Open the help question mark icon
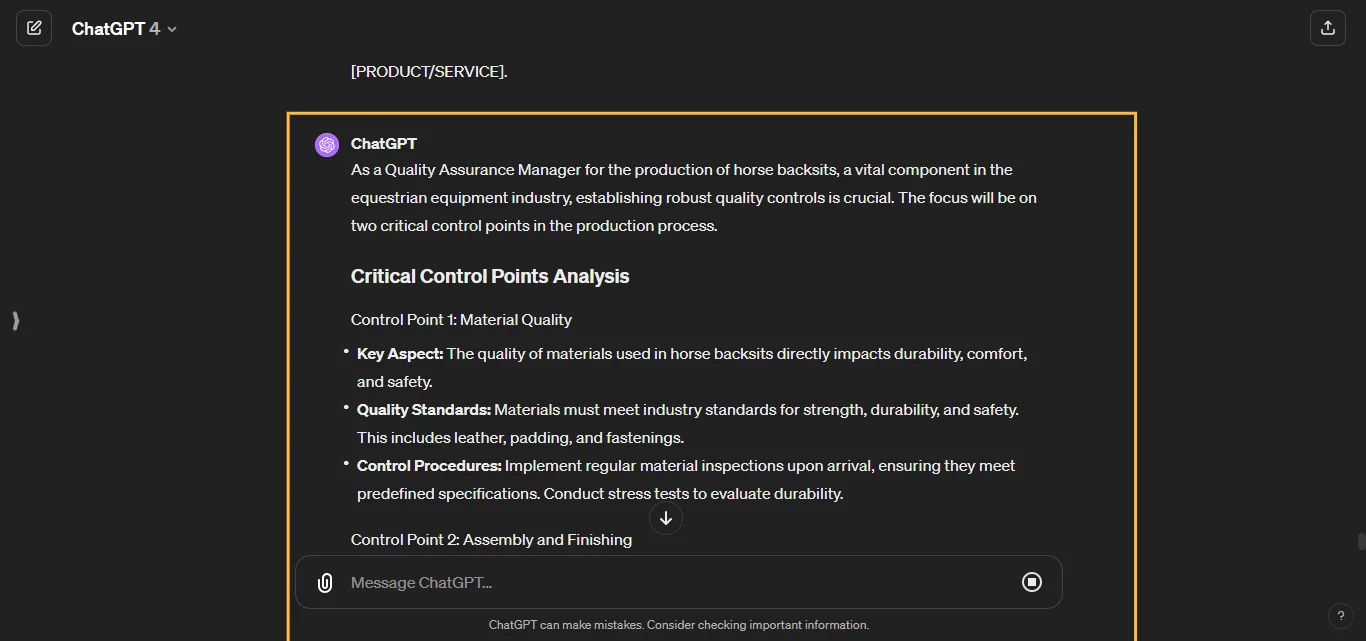 click(x=1341, y=616)
